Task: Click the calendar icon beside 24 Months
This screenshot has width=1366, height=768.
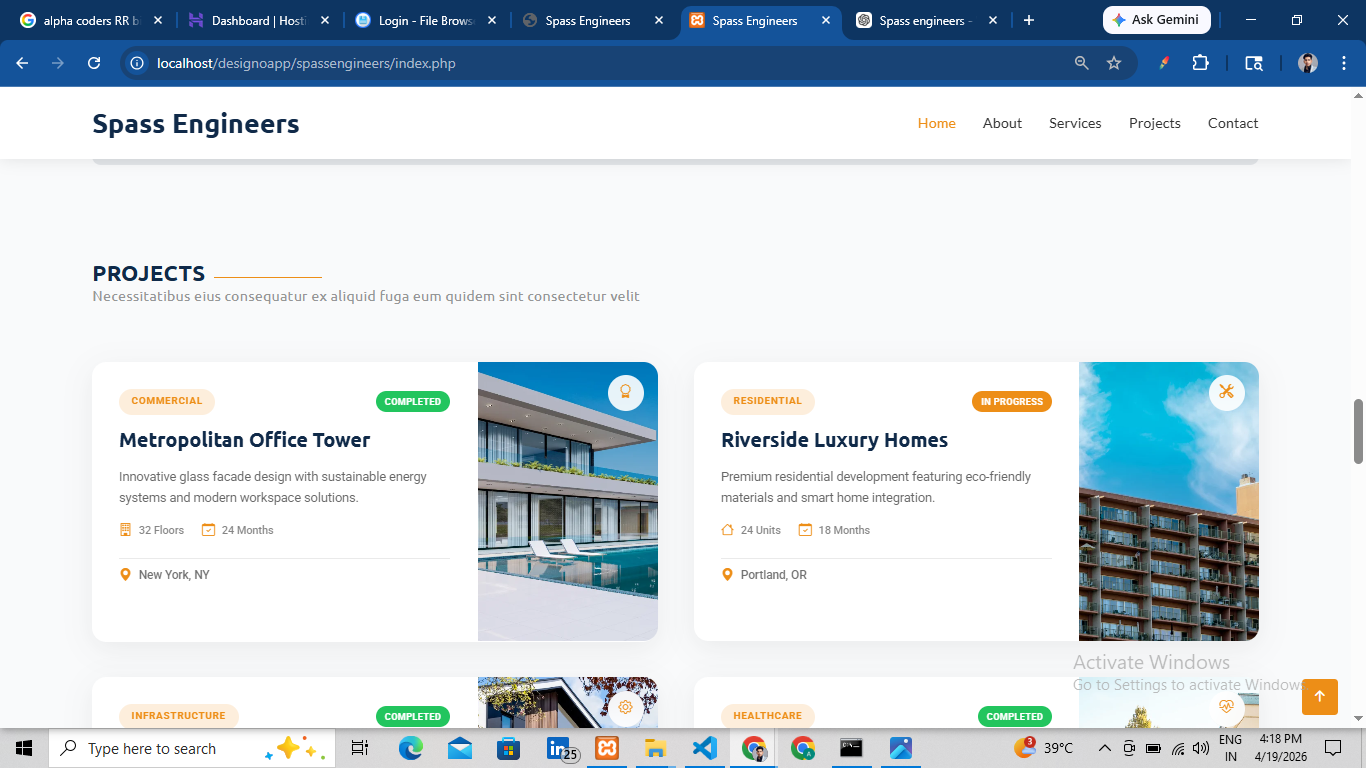Action: click(209, 530)
